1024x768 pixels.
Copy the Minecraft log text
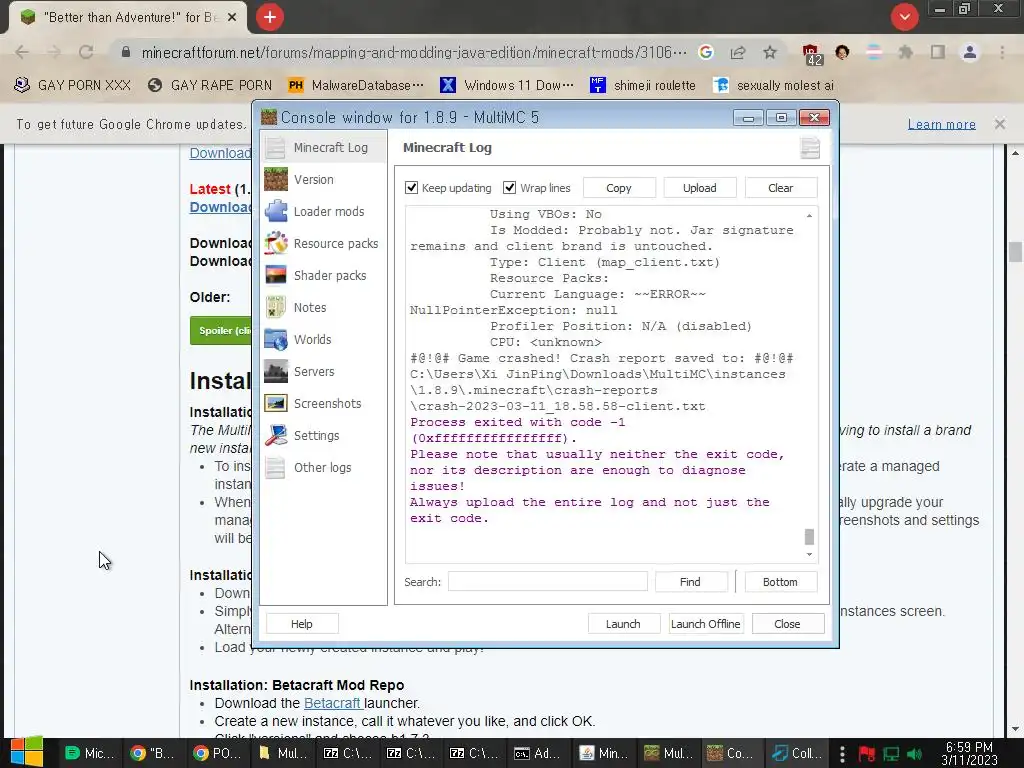click(618, 188)
